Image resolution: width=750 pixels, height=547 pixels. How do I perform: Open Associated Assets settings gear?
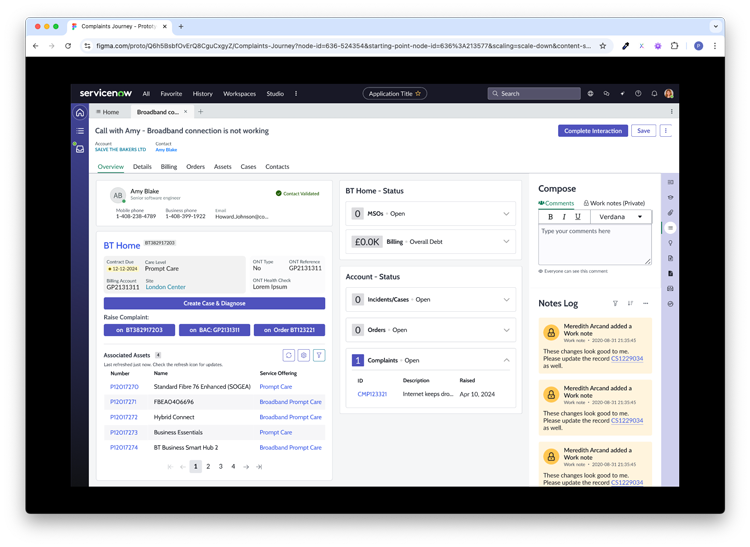tap(304, 355)
